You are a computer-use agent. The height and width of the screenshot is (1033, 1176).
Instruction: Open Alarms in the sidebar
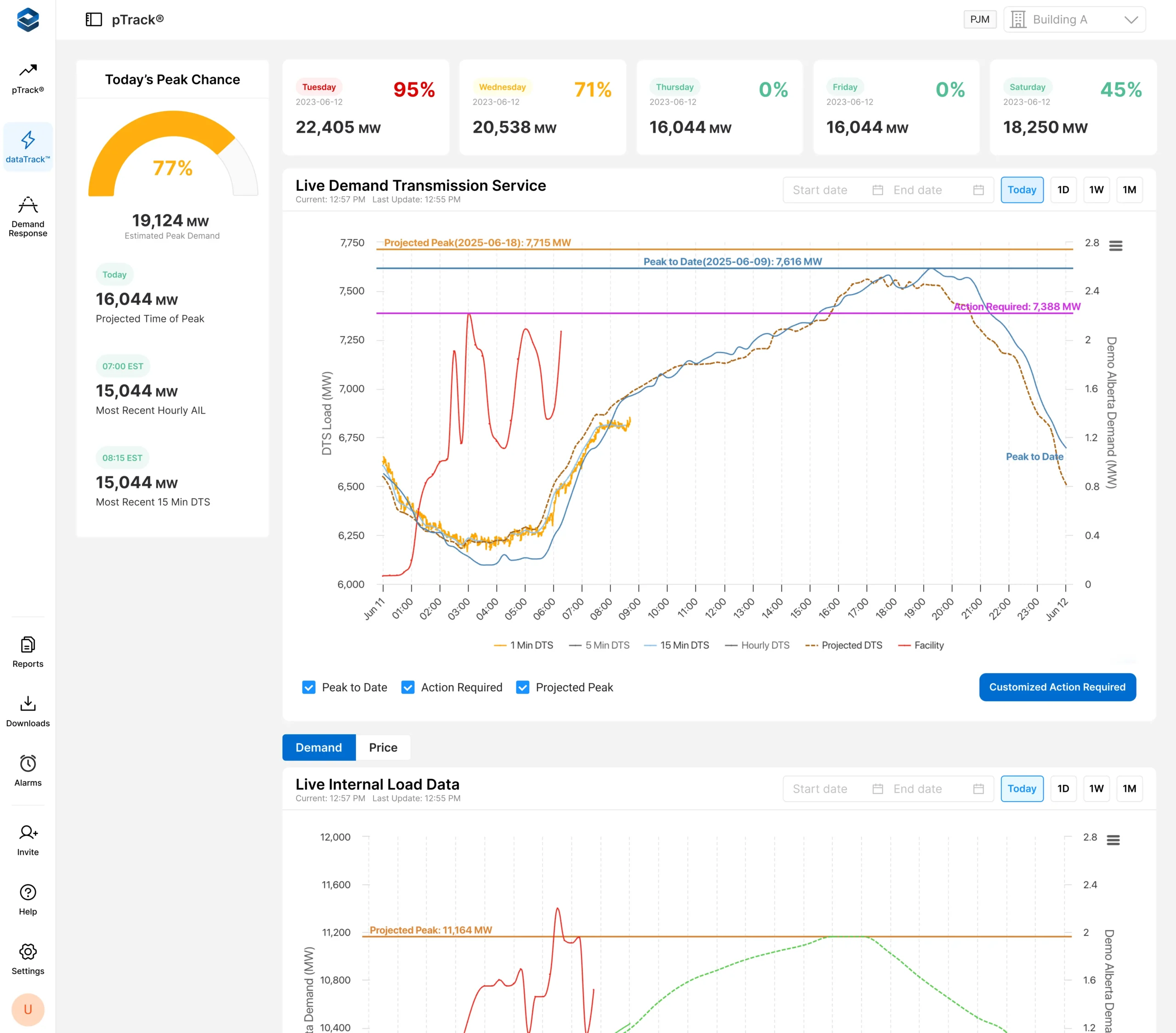tap(28, 771)
